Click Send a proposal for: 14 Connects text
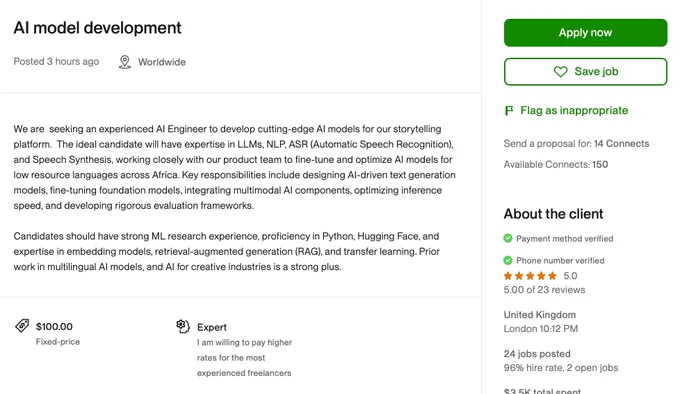The width and height of the screenshot is (680, 394). point(576,143)
